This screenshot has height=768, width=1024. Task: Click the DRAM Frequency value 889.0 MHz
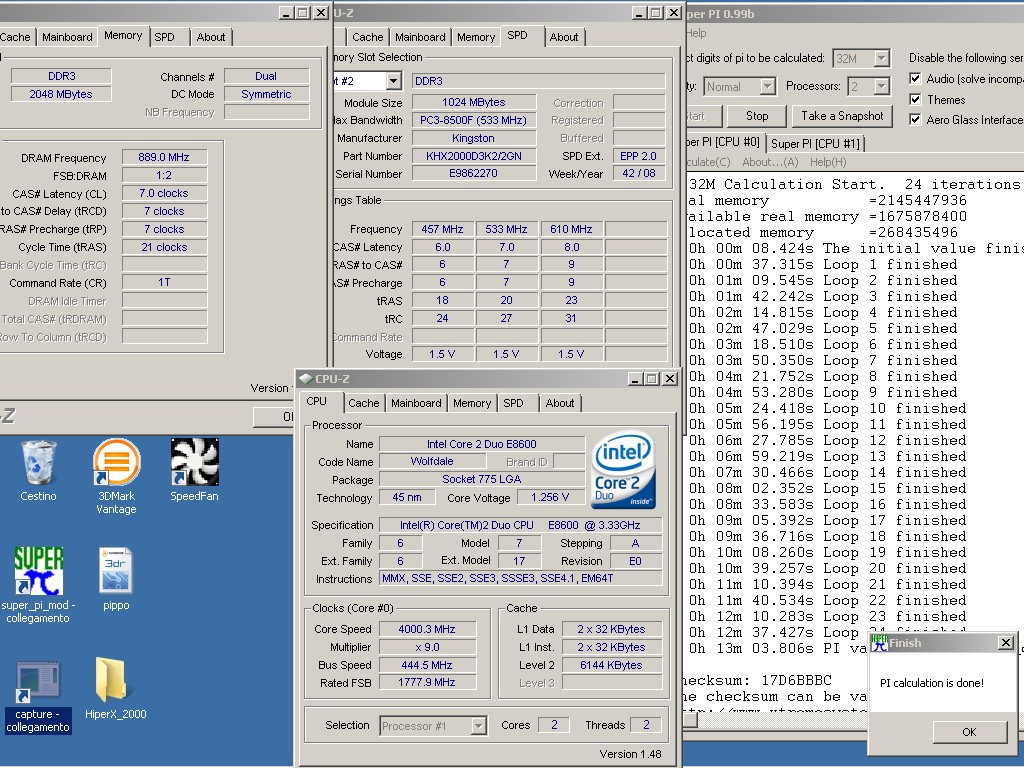(164, 157)
